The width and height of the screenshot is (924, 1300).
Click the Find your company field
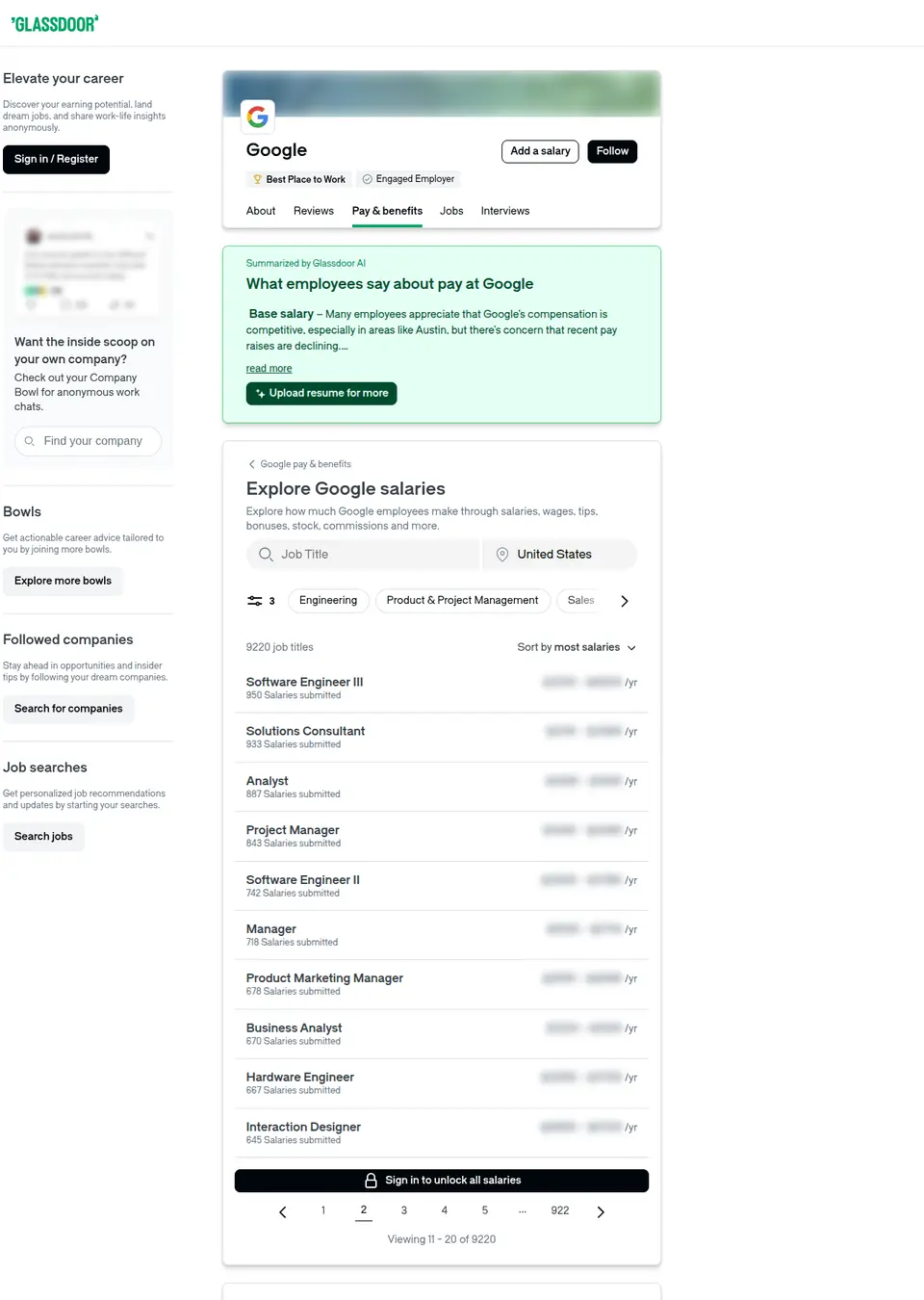pyautogui.click(x=88, y=441)
